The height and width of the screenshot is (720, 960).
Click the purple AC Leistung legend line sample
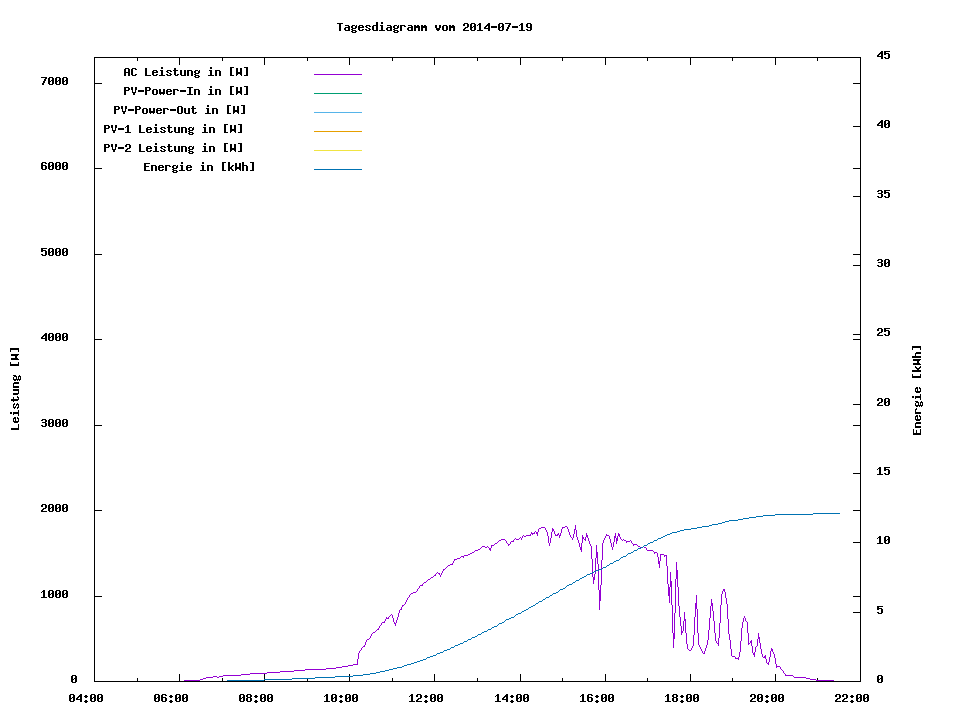tap(337, 74)
